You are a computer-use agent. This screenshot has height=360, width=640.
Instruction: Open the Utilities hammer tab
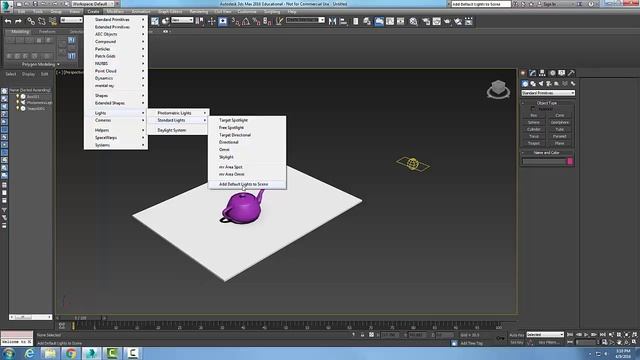point(571,73)
